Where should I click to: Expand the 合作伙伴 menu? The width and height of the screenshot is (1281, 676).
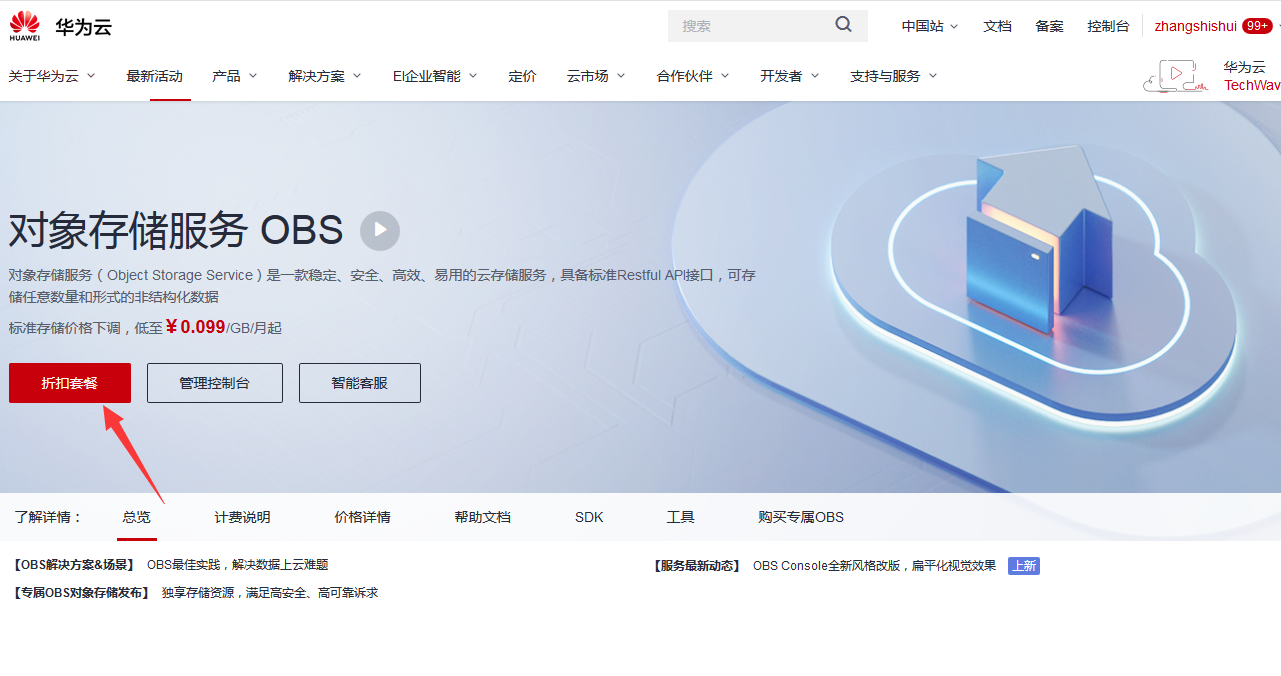693,76
